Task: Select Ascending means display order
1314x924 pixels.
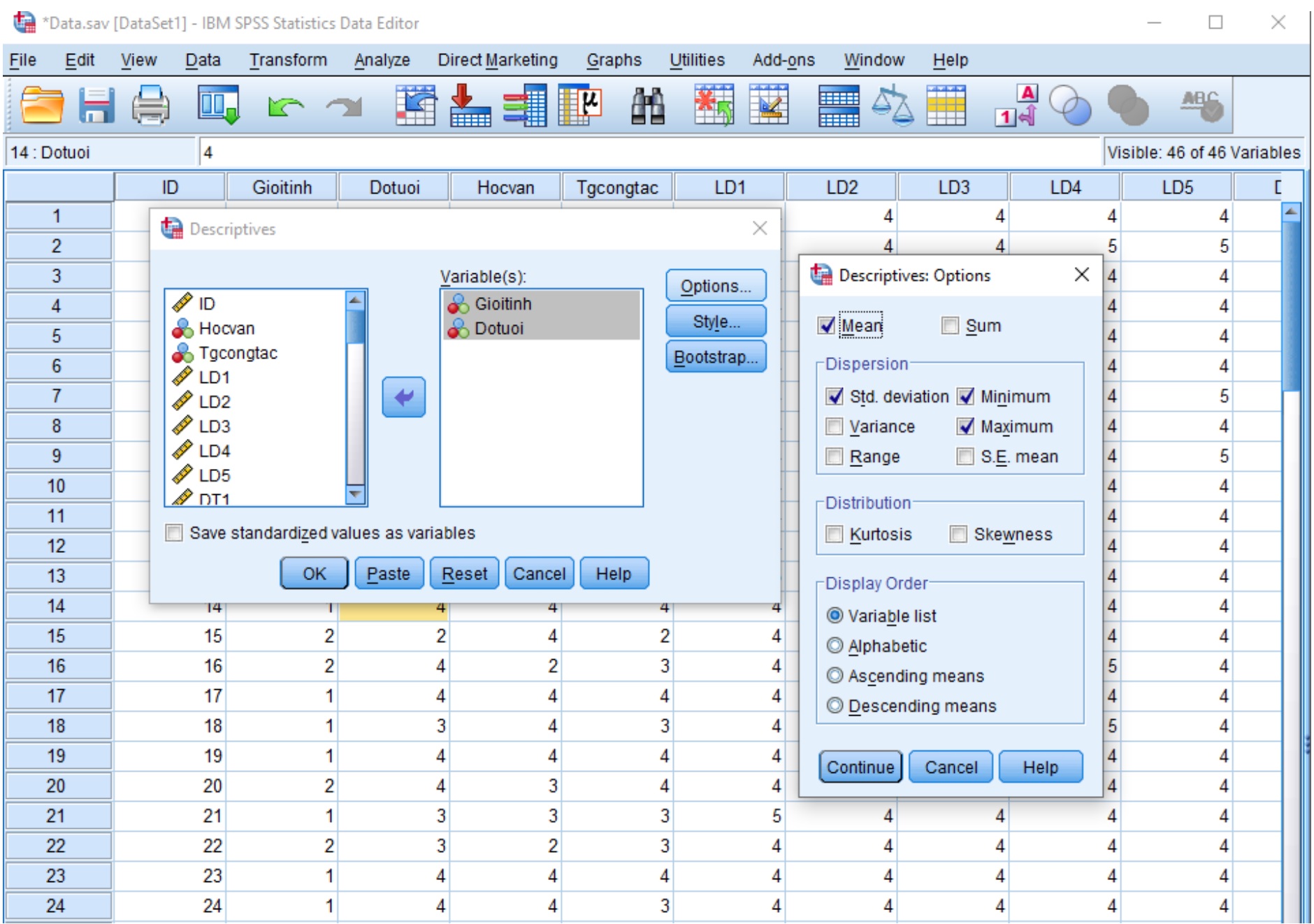Action: pos(835,675)
